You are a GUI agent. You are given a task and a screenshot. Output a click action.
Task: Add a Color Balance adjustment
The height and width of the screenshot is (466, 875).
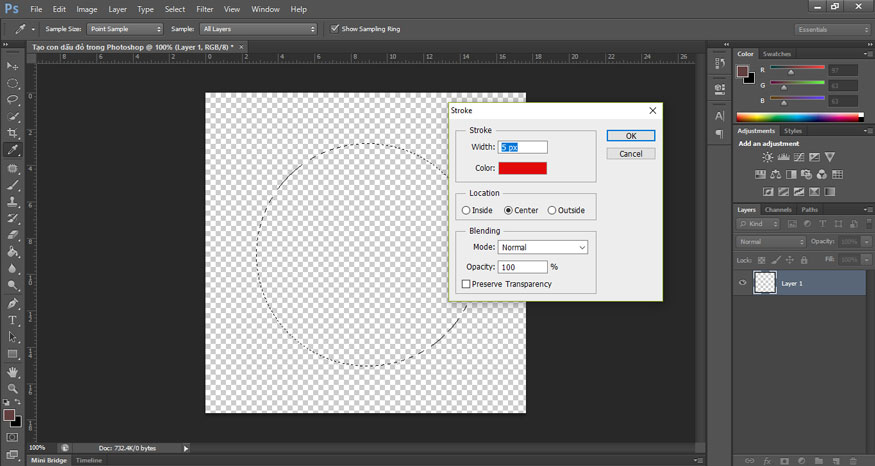point(776,175)
